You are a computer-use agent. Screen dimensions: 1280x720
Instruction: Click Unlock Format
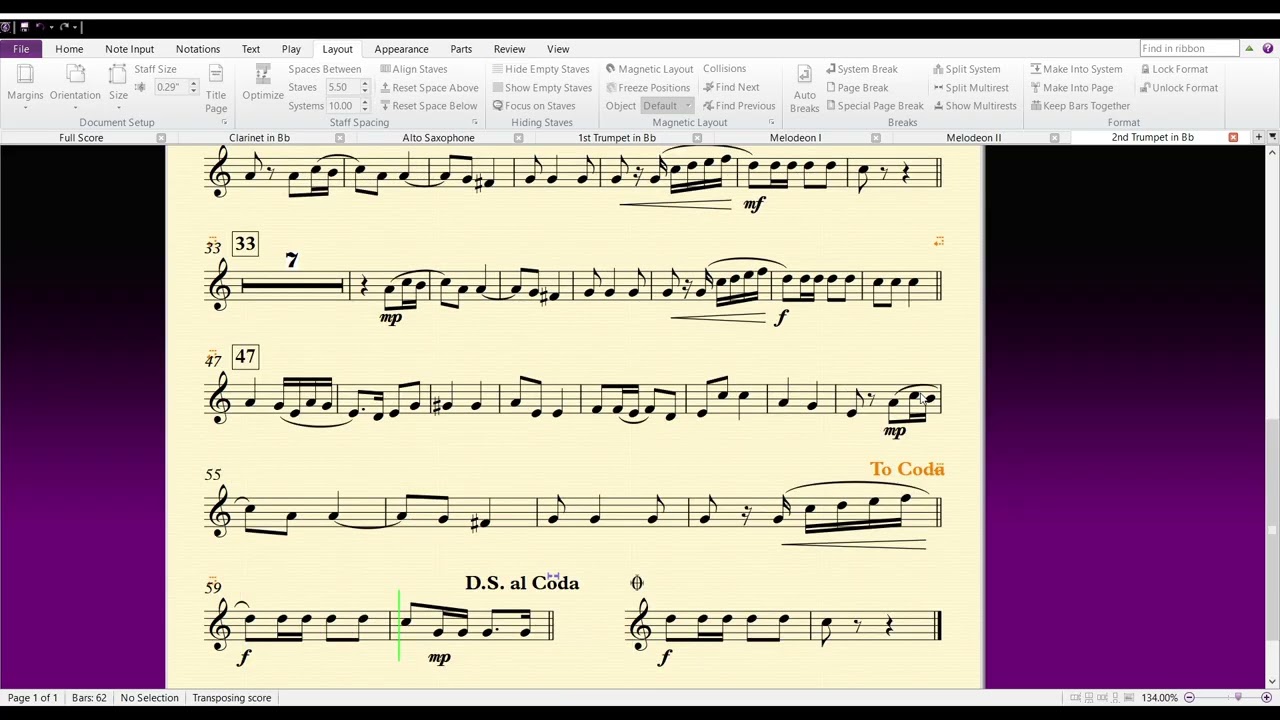1179,88
